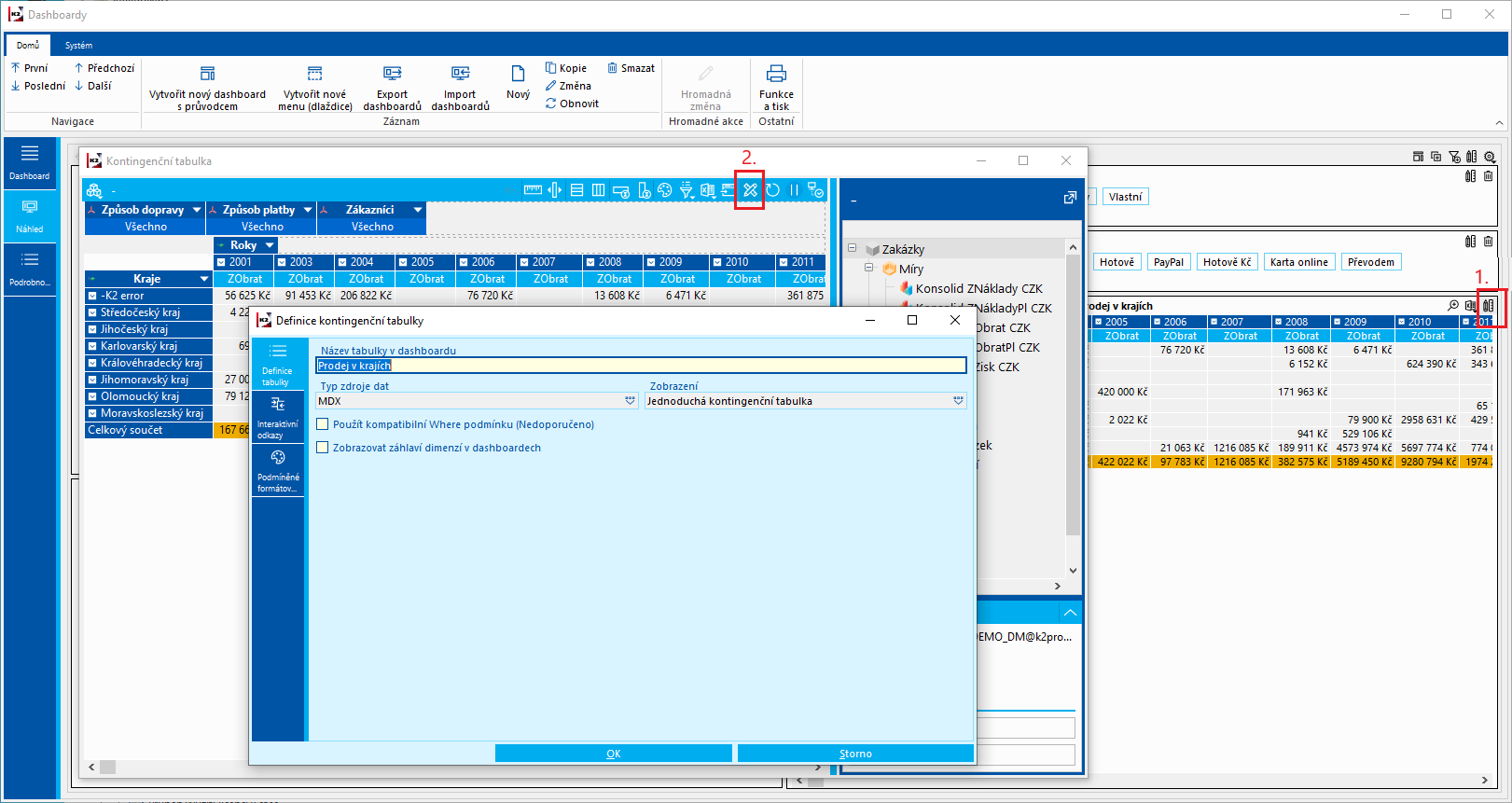
Task: Delete the Vlastní filter panel via trash icon
Action: [1489, 176]
